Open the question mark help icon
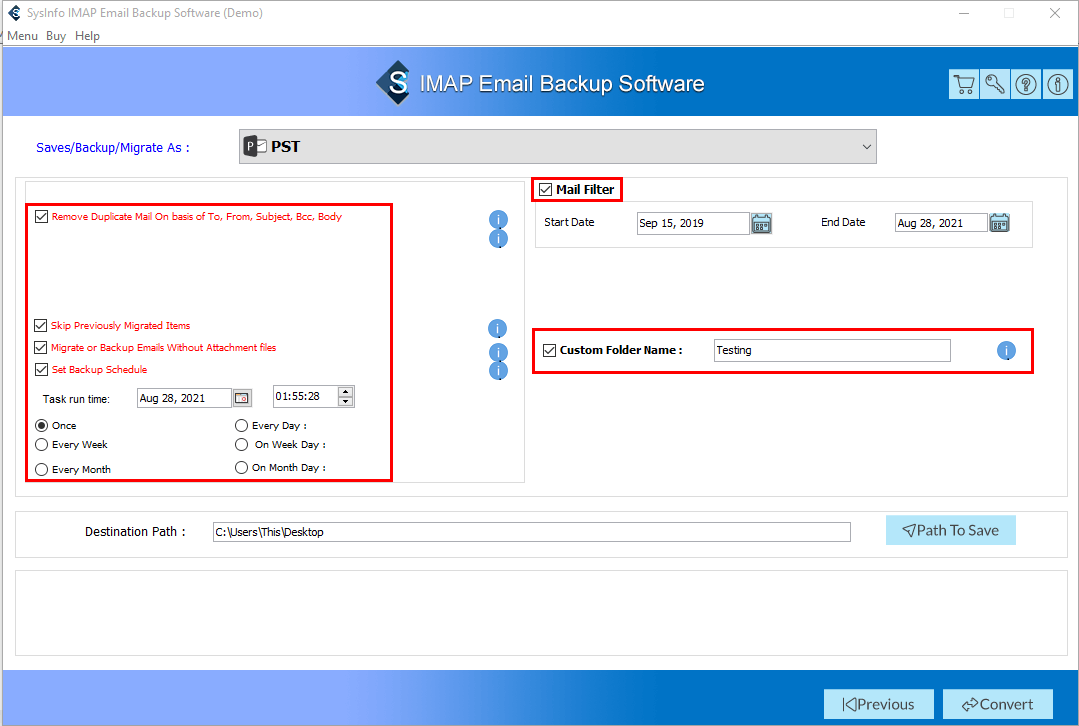The width and height of the screenshot is (1079, 726). pos(1026,85)
